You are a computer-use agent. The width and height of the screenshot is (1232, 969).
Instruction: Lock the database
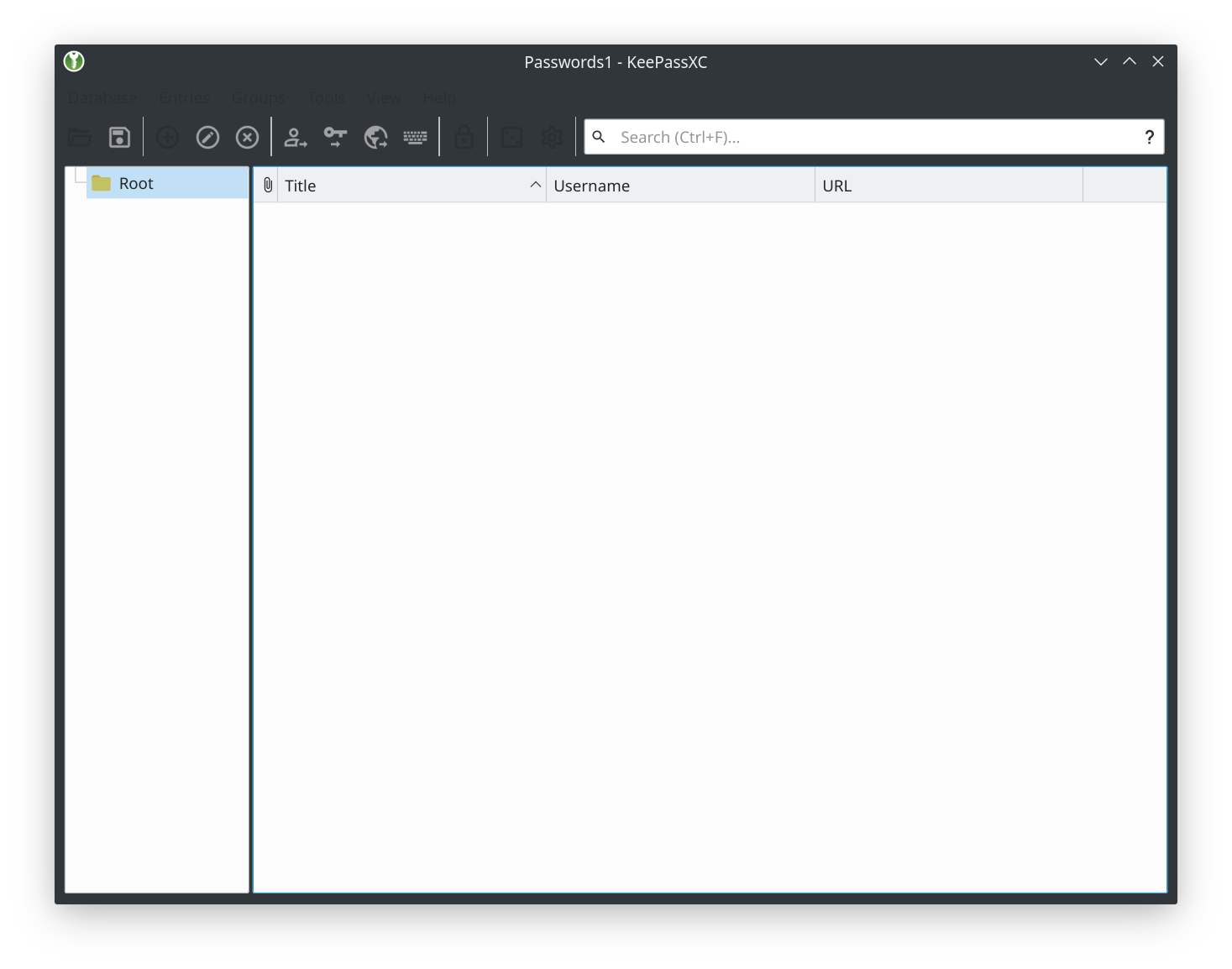tap(464, 137)
